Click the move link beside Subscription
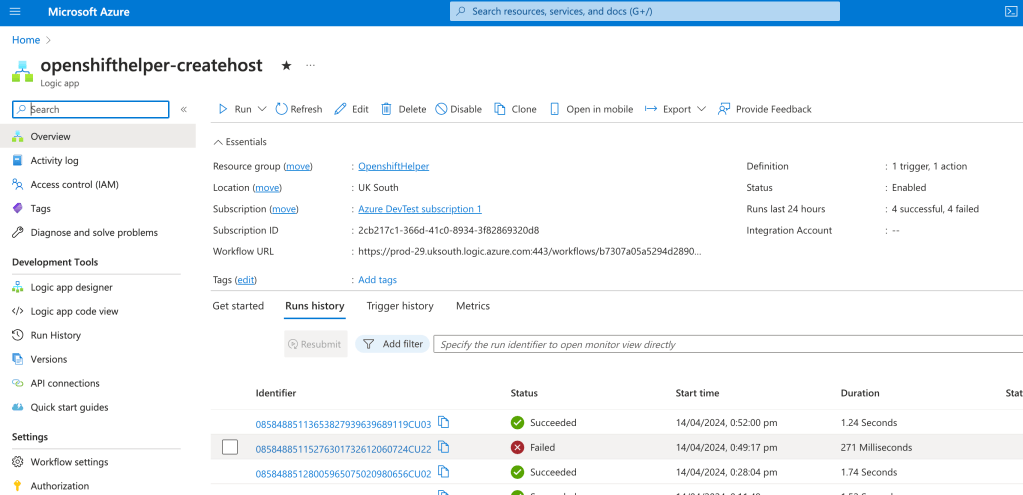 [284, 209]
